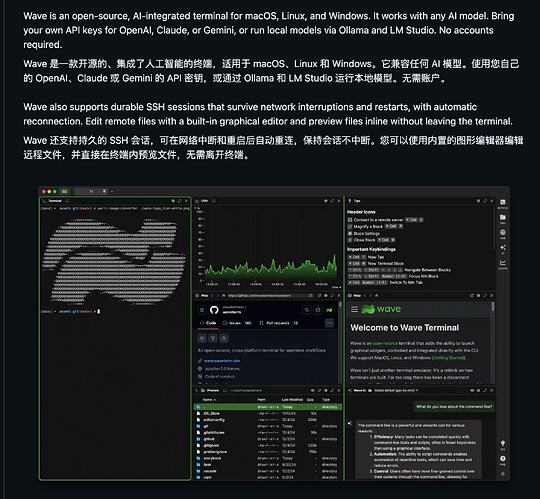Go back in the Preview file browser

point(197,390)
